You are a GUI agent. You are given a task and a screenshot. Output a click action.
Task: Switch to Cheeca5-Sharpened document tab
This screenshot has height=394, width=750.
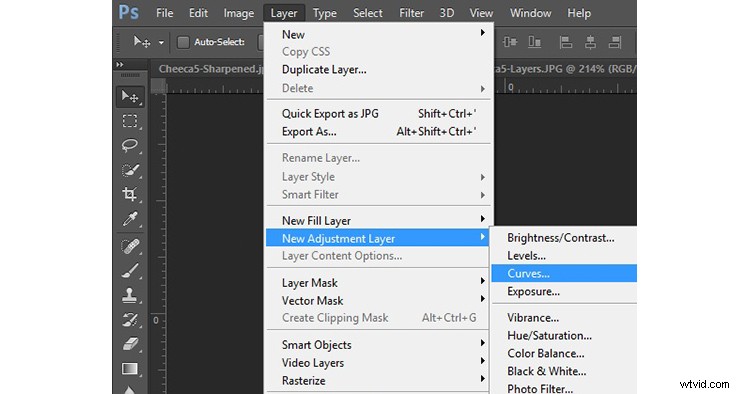[210, 69]
